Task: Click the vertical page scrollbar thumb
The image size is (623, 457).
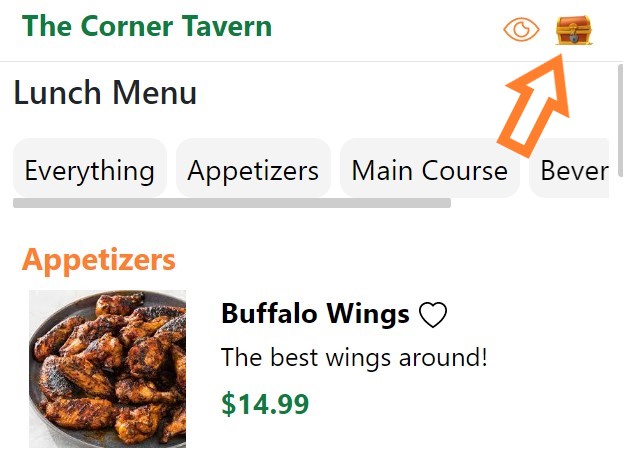Action: click(x=620, y=120)
